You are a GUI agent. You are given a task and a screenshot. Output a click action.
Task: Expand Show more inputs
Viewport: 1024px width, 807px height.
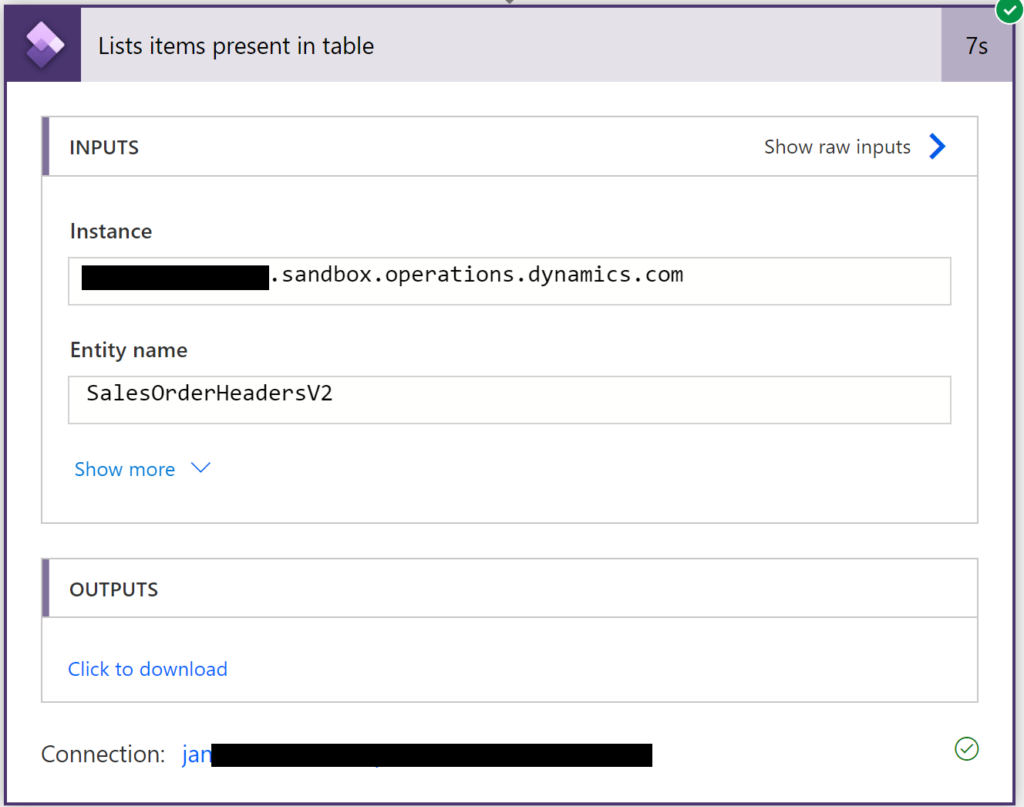coord(125,469)
